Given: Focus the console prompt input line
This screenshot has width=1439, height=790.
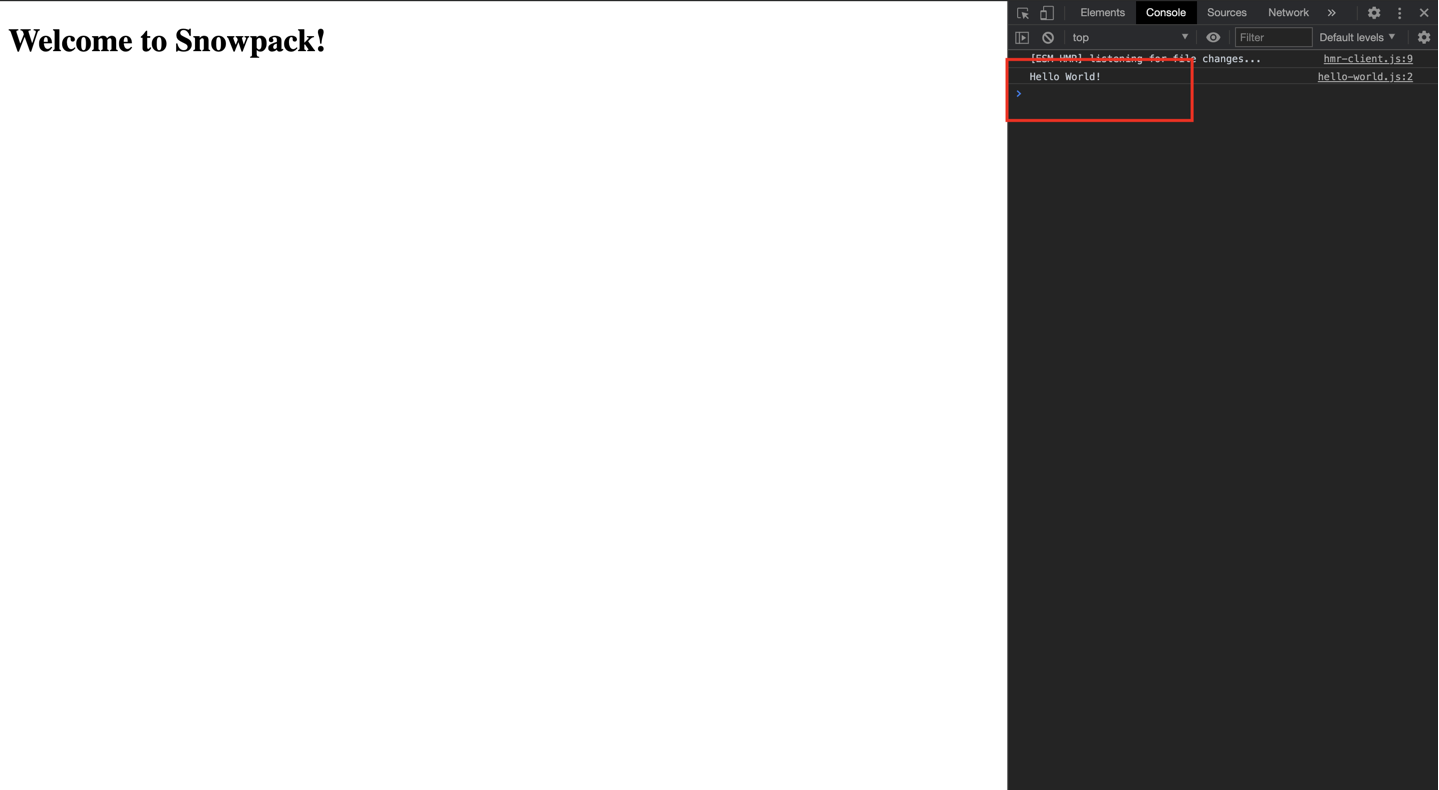Looking at the screenshot, I should tap(1200, 94).
